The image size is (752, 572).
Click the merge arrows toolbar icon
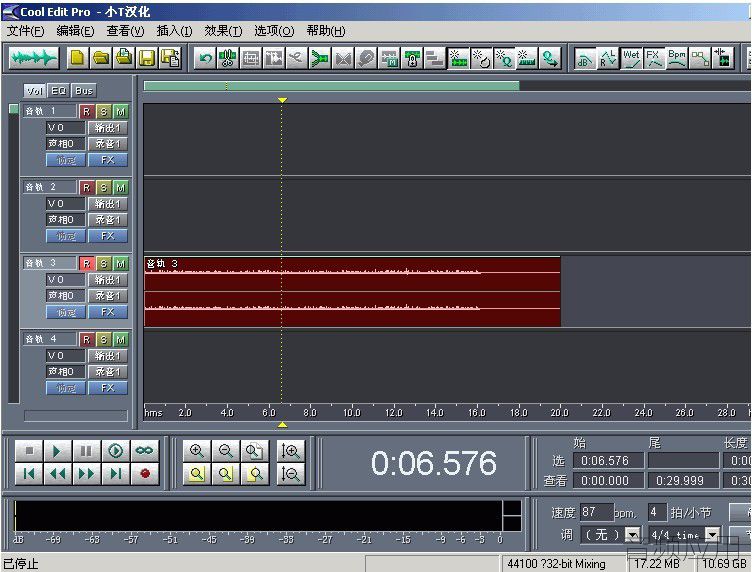(320, 58)
